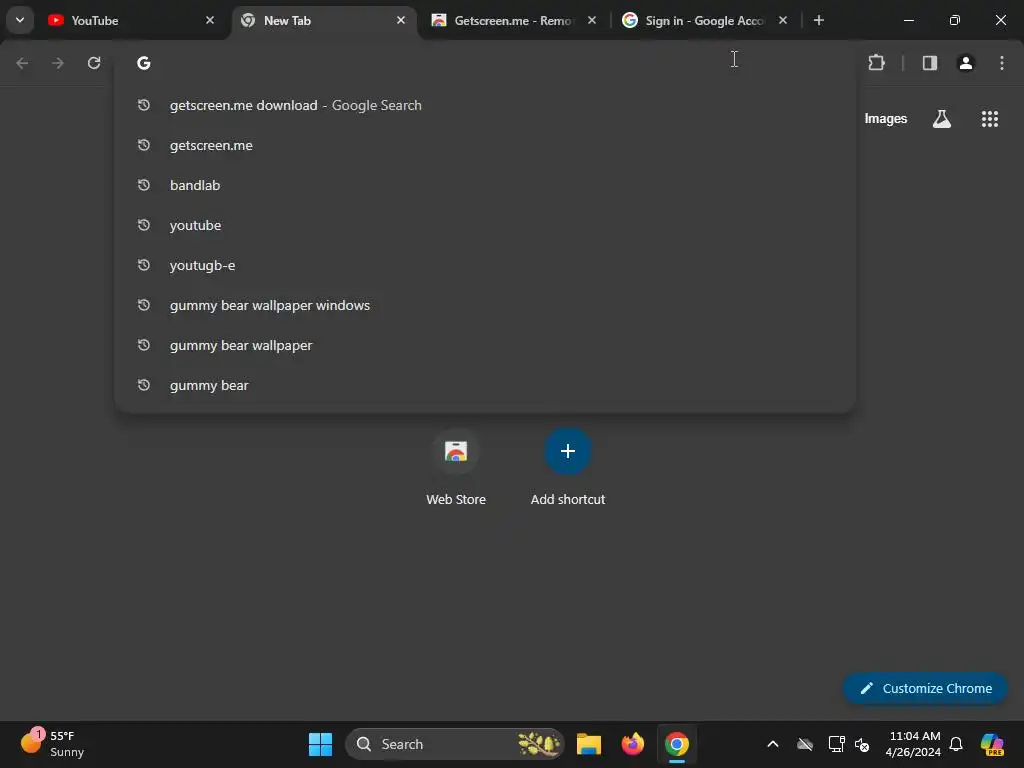Screen dimensions: 1024x768
Task: Click the muted volume tray icon
Action: coord(862,744)
